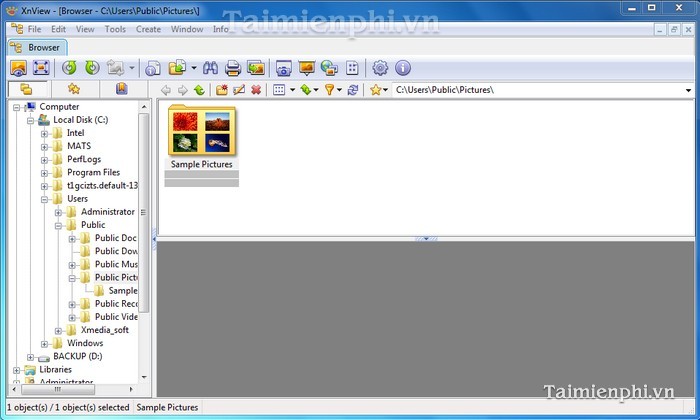
Task: Create a new folder icon
Action: click(x=222, y=90)
